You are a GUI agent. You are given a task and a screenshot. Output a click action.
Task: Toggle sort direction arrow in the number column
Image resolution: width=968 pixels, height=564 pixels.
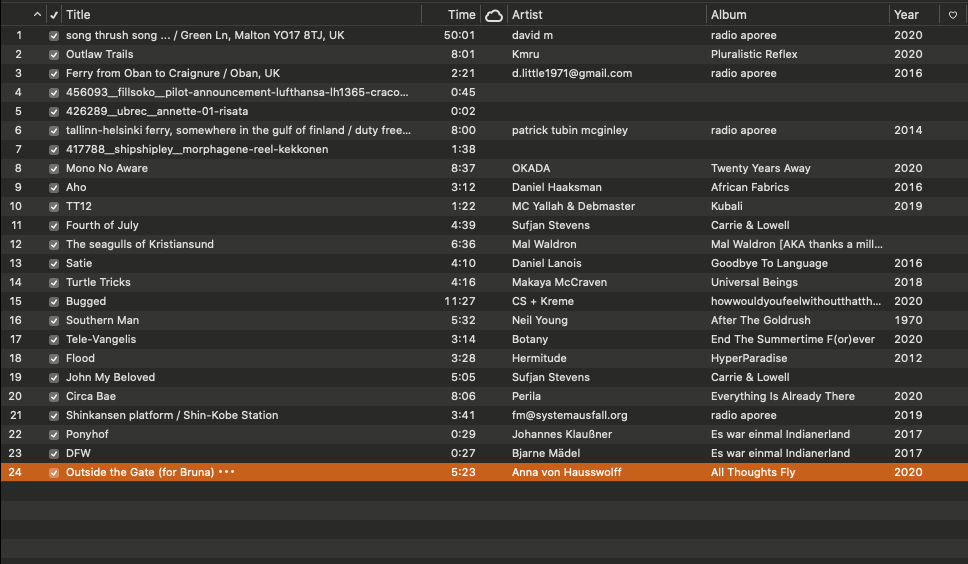pyautogui.click(x=37, y=15)
